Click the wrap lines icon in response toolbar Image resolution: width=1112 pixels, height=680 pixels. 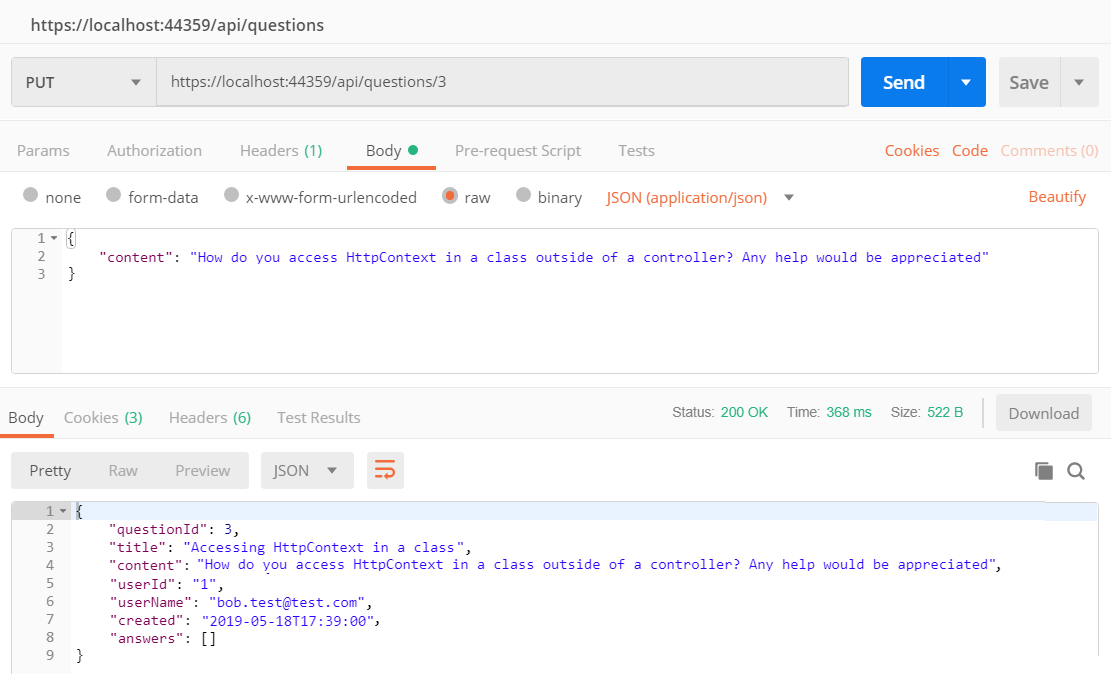[385, 470]
